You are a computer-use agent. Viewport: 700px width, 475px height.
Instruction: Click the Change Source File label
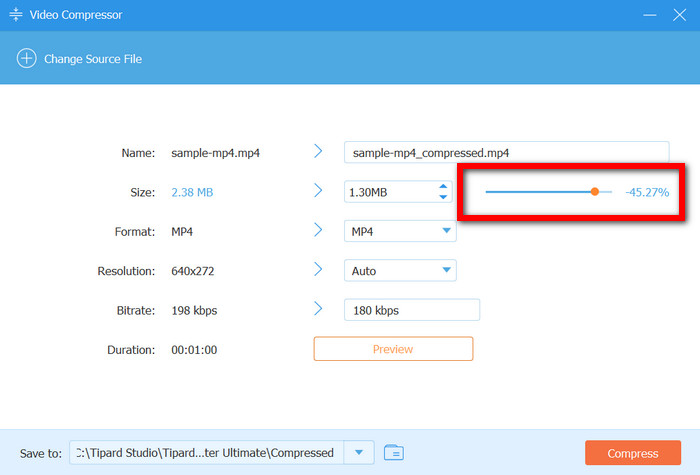click(93, 59)
